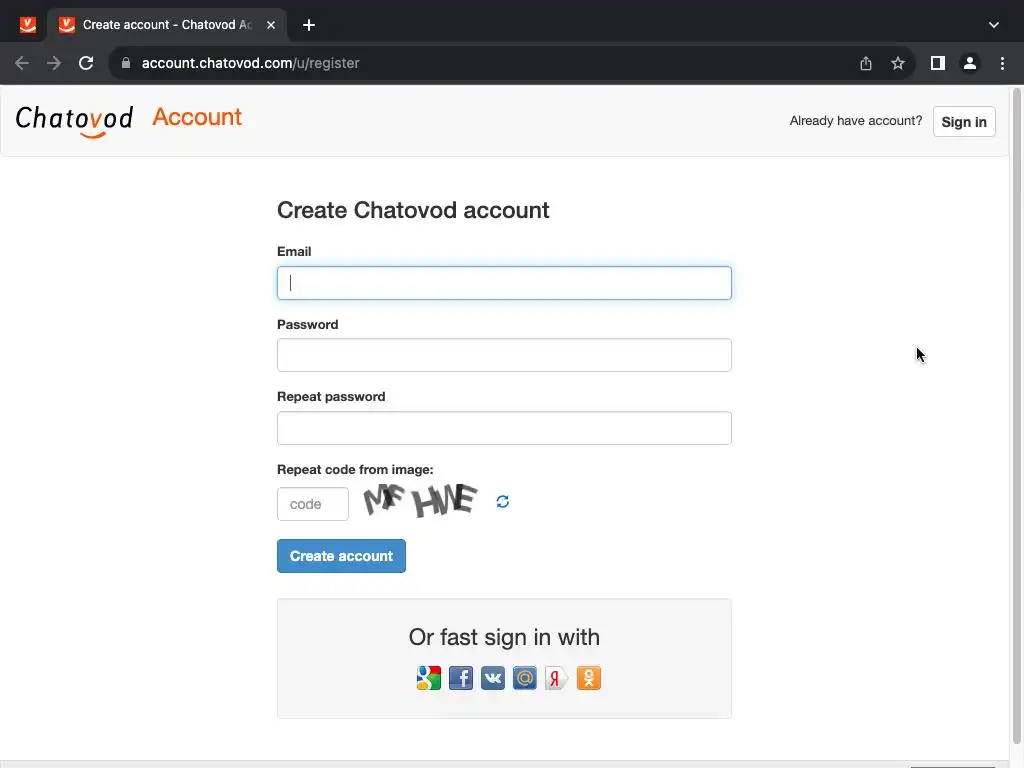This screenshot has width=1024, height=768.
Task: Open Chrome's three-dot menu
Action: pyautogui.click(x=1002, y=63)
